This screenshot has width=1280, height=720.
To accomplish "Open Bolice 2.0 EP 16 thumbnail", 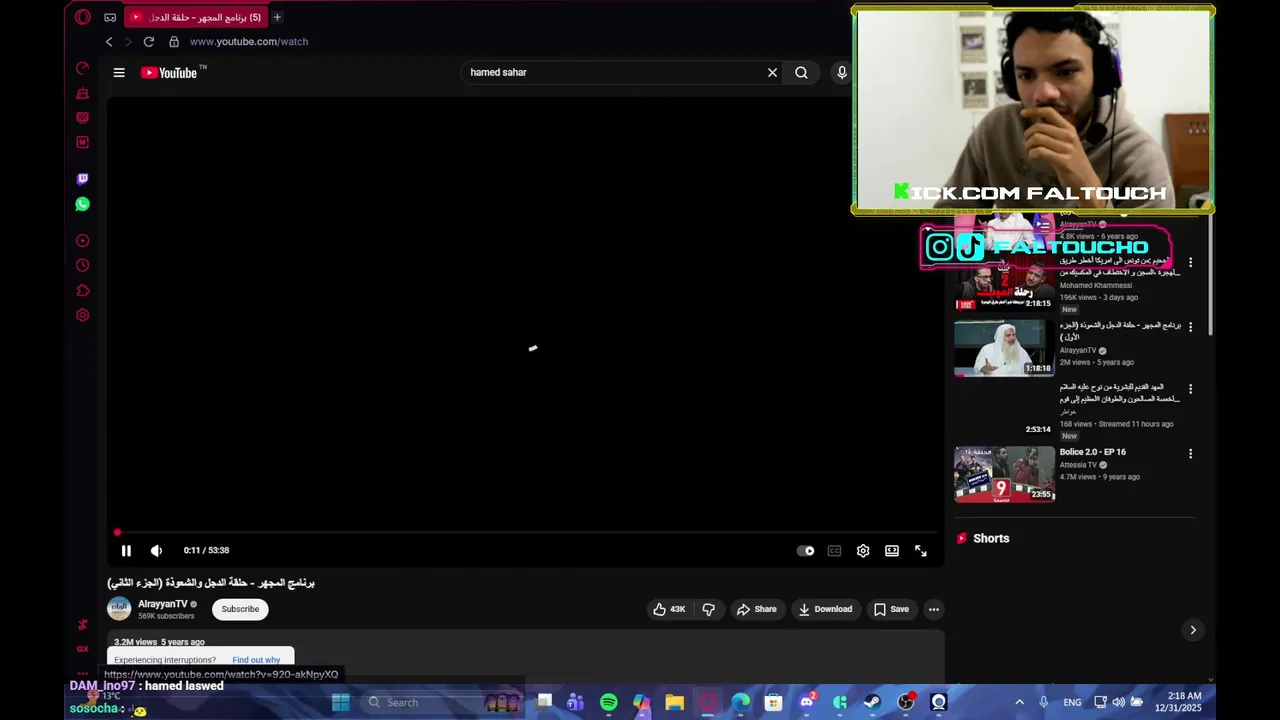I will tap(1004, 474).
